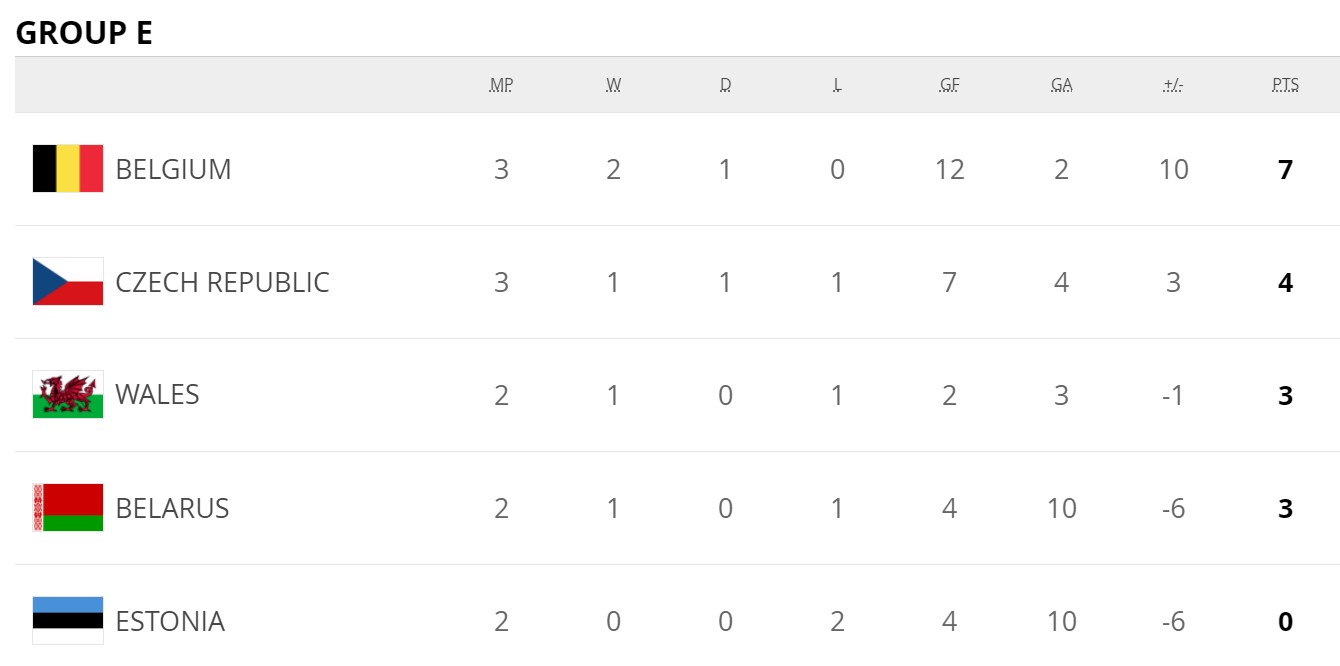1340x666 pixels.
Task: Click the D draws column header
Action: [725, 85]
